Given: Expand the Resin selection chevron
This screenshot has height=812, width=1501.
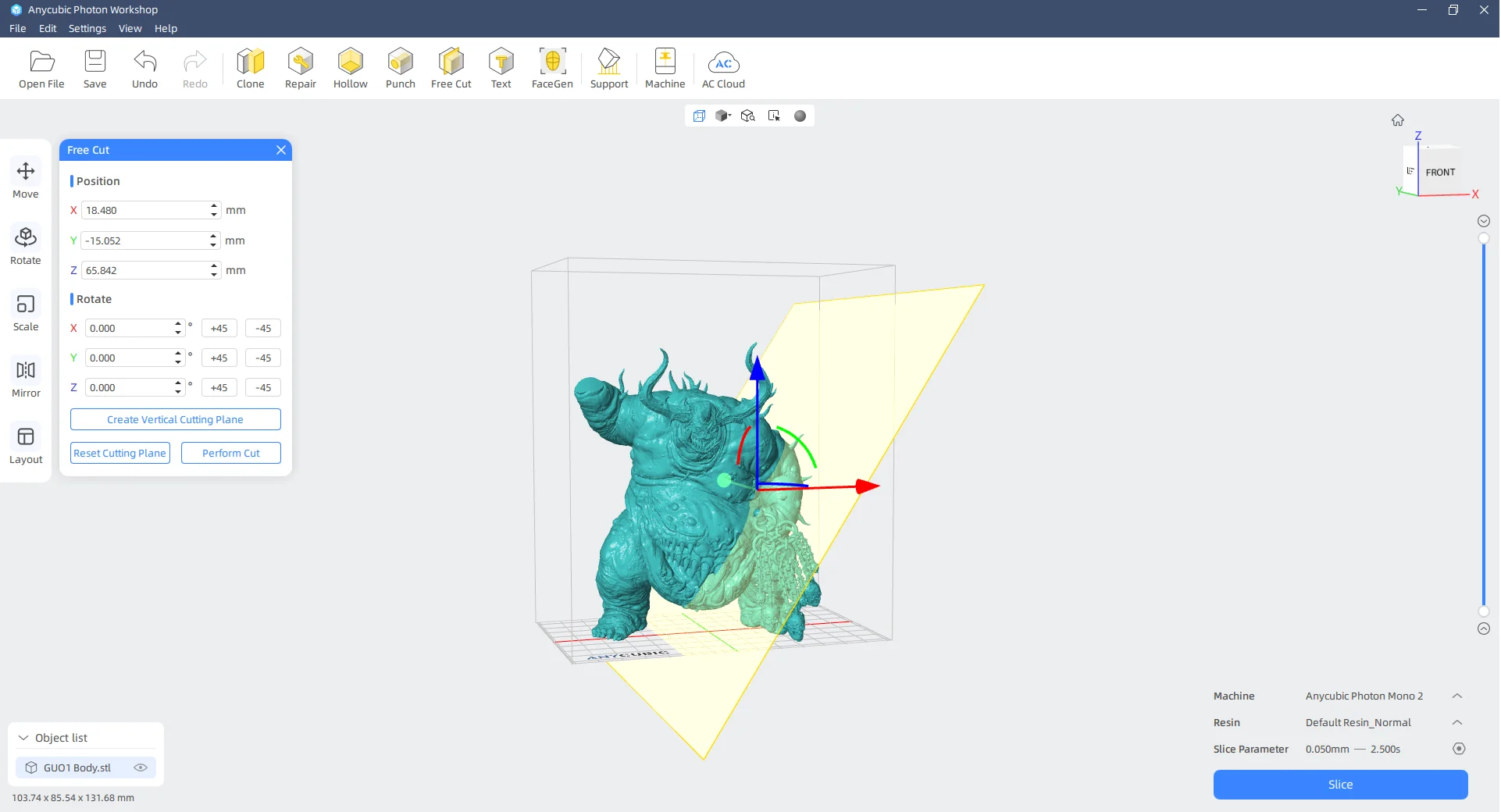Looking at the screenshot, I should (x=1457, y=722).
